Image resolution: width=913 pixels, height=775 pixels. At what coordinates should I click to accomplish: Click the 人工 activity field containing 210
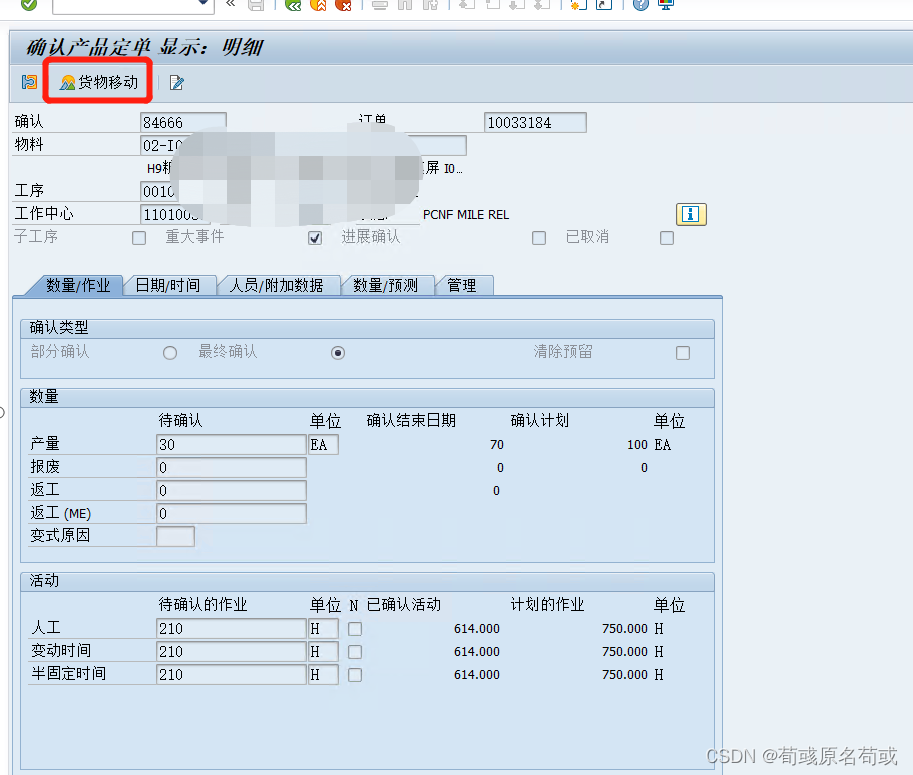click(231, 628)
